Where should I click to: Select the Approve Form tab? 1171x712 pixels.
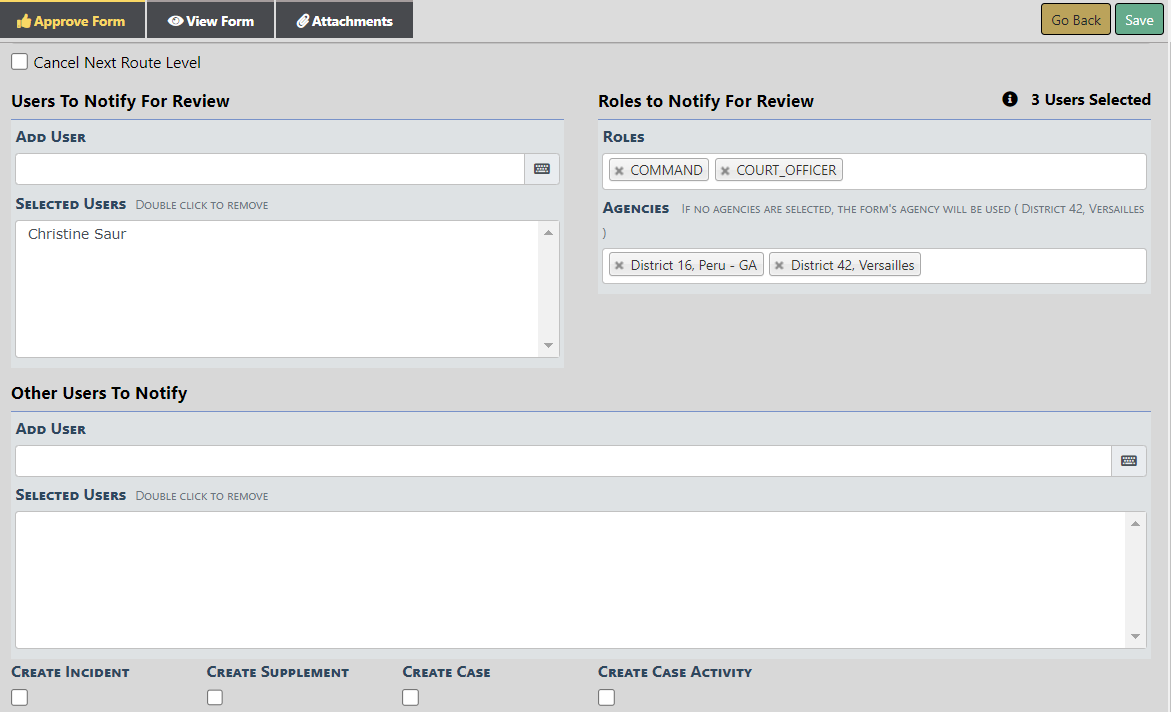[72, 21]
